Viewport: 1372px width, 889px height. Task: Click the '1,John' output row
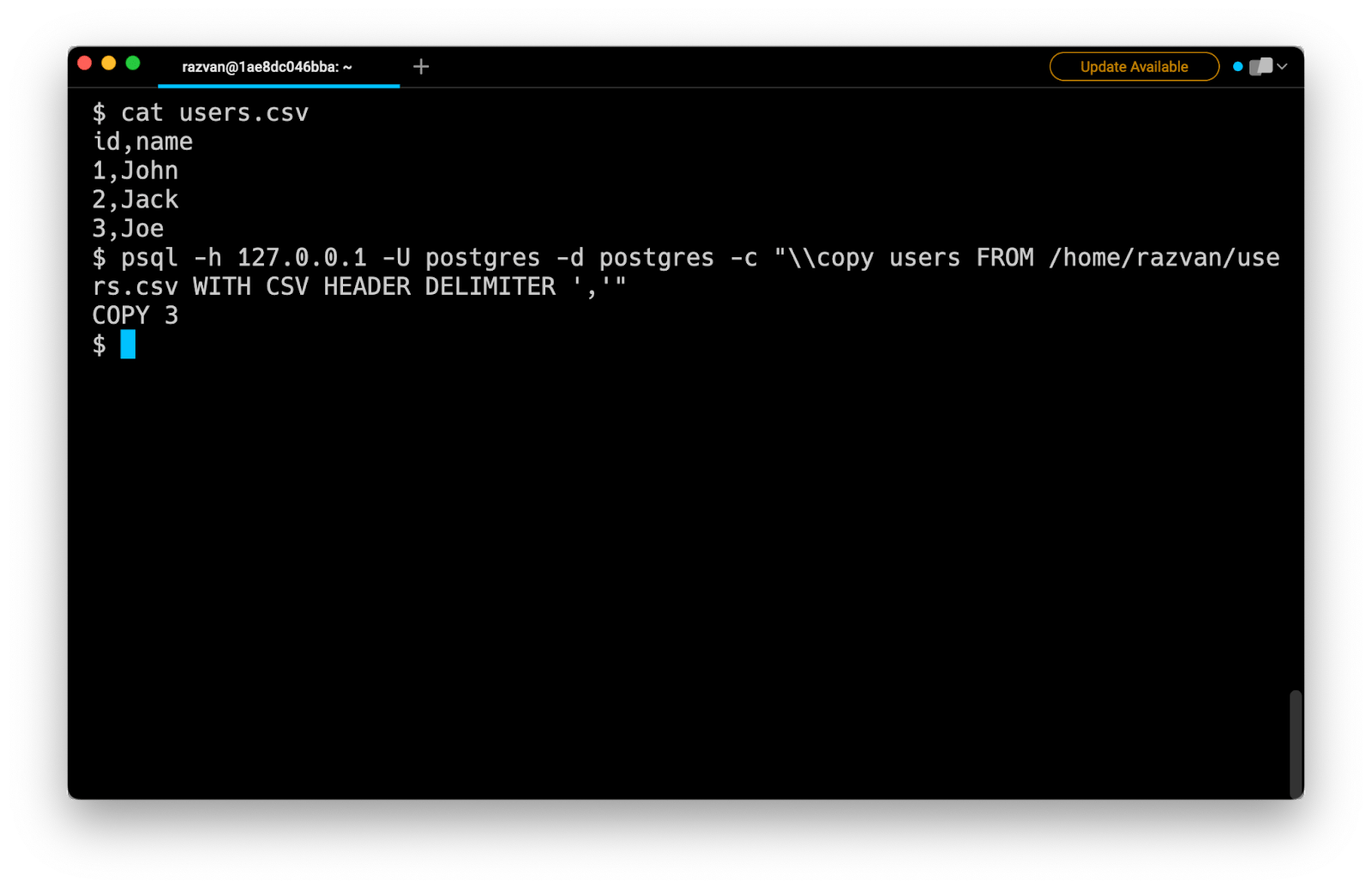click(x=135, y=171)
